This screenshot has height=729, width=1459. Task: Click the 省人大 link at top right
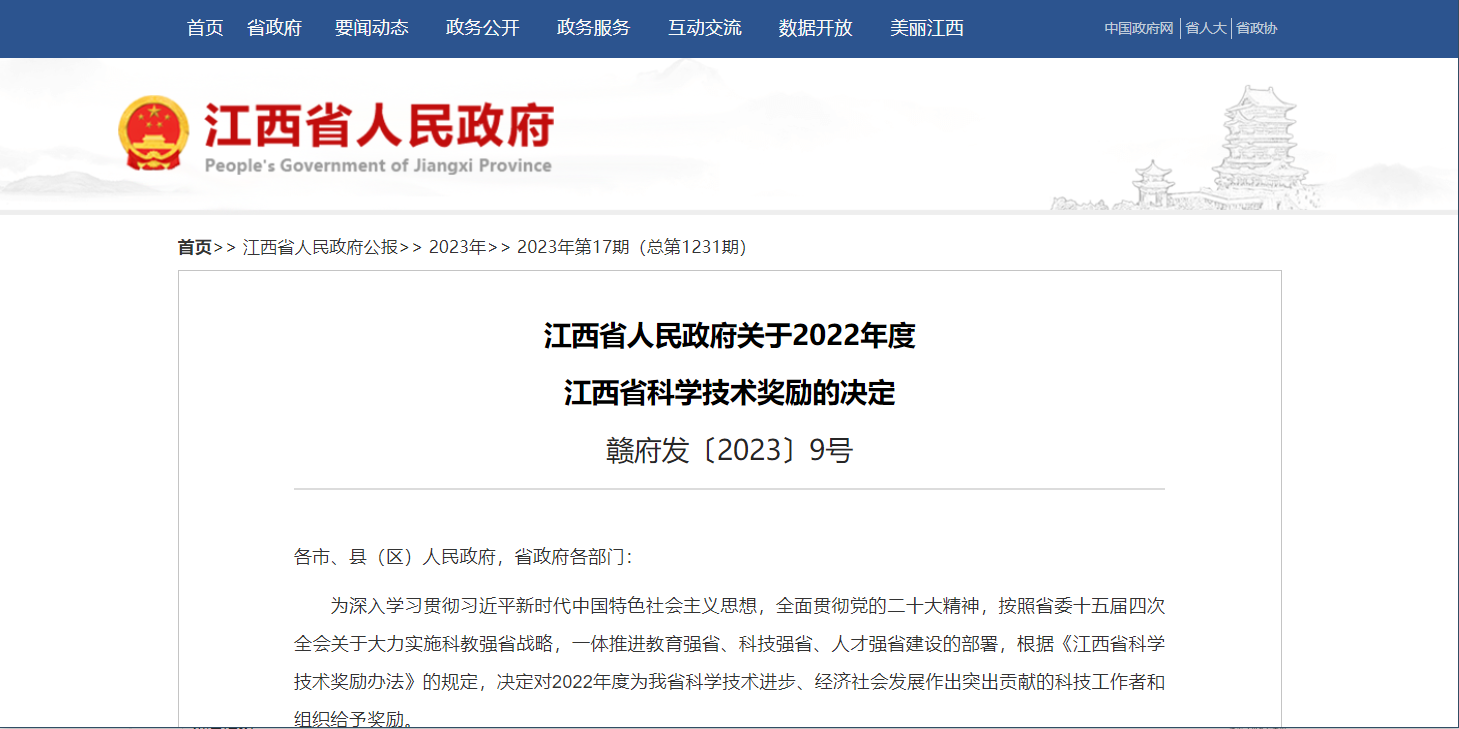(1205, 28)
